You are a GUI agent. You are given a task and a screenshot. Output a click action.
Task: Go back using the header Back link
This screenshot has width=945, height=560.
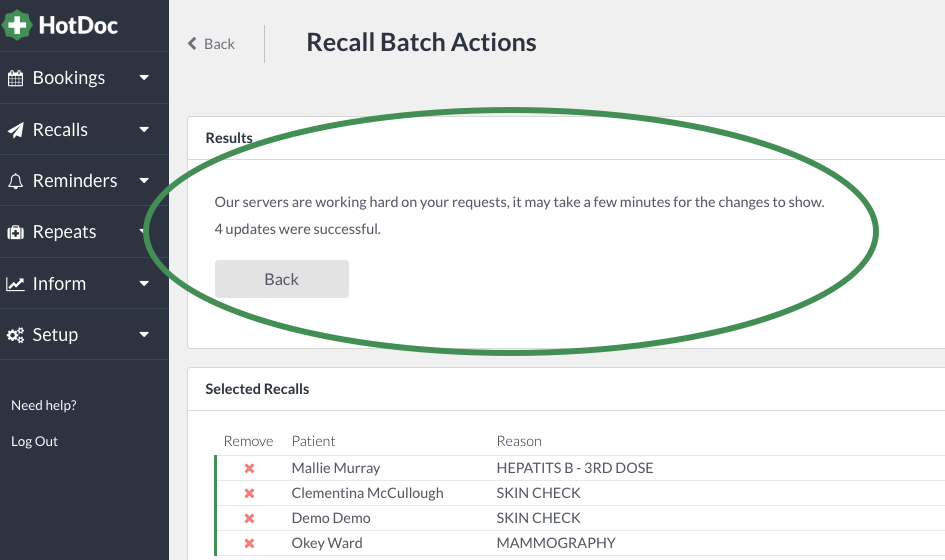(211, 44)
